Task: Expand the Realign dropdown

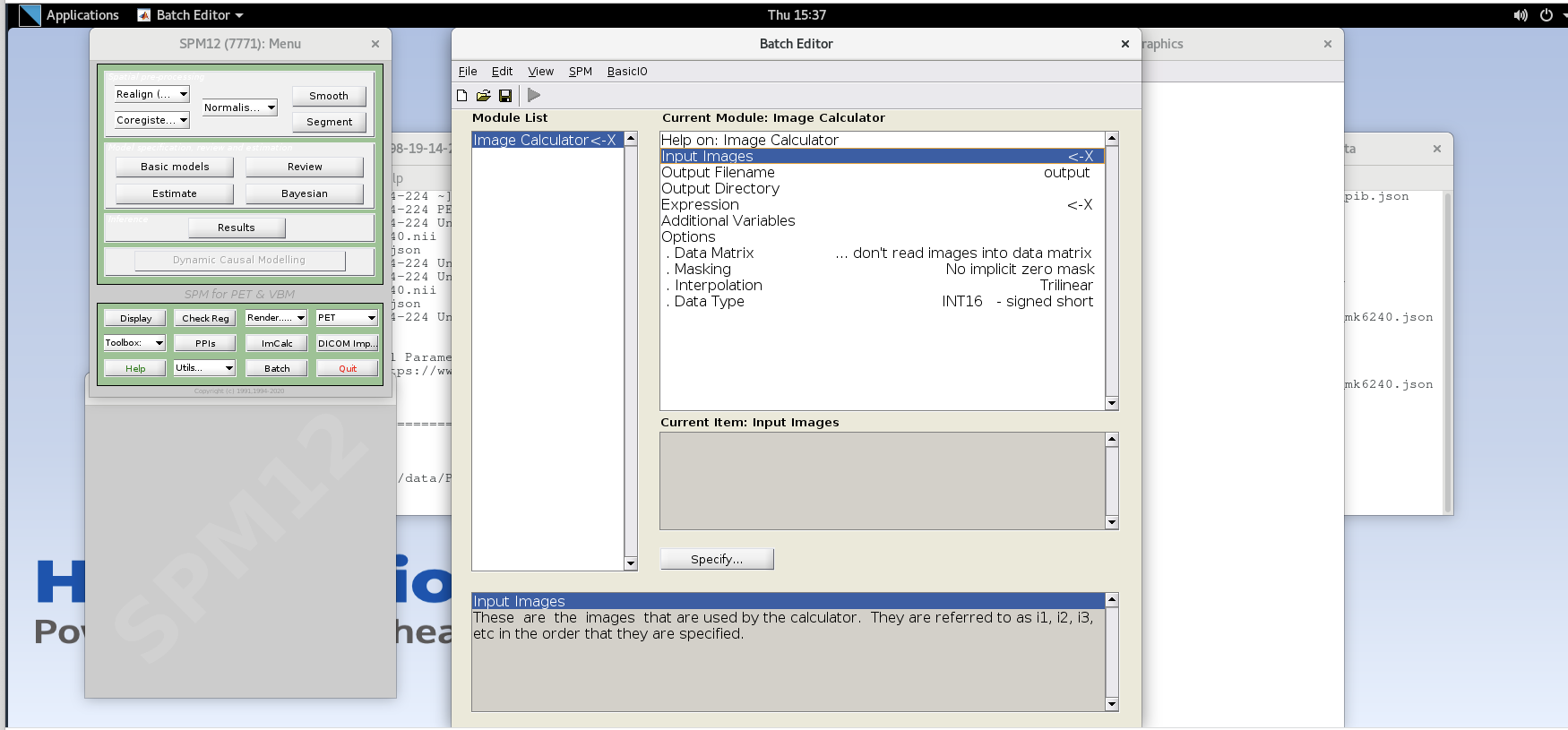Action: click(151, 94)
